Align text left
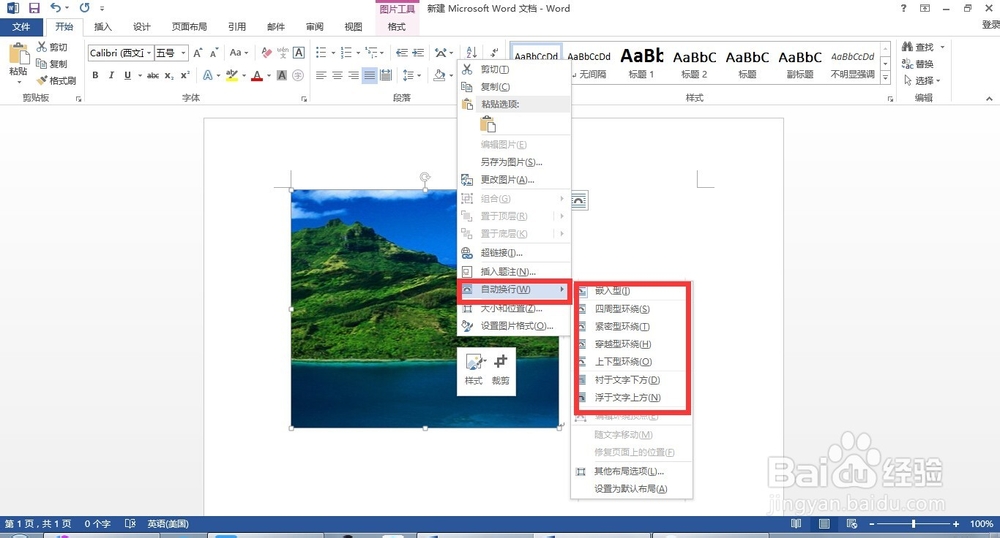The image size is (1000, 538). (321, 75)
